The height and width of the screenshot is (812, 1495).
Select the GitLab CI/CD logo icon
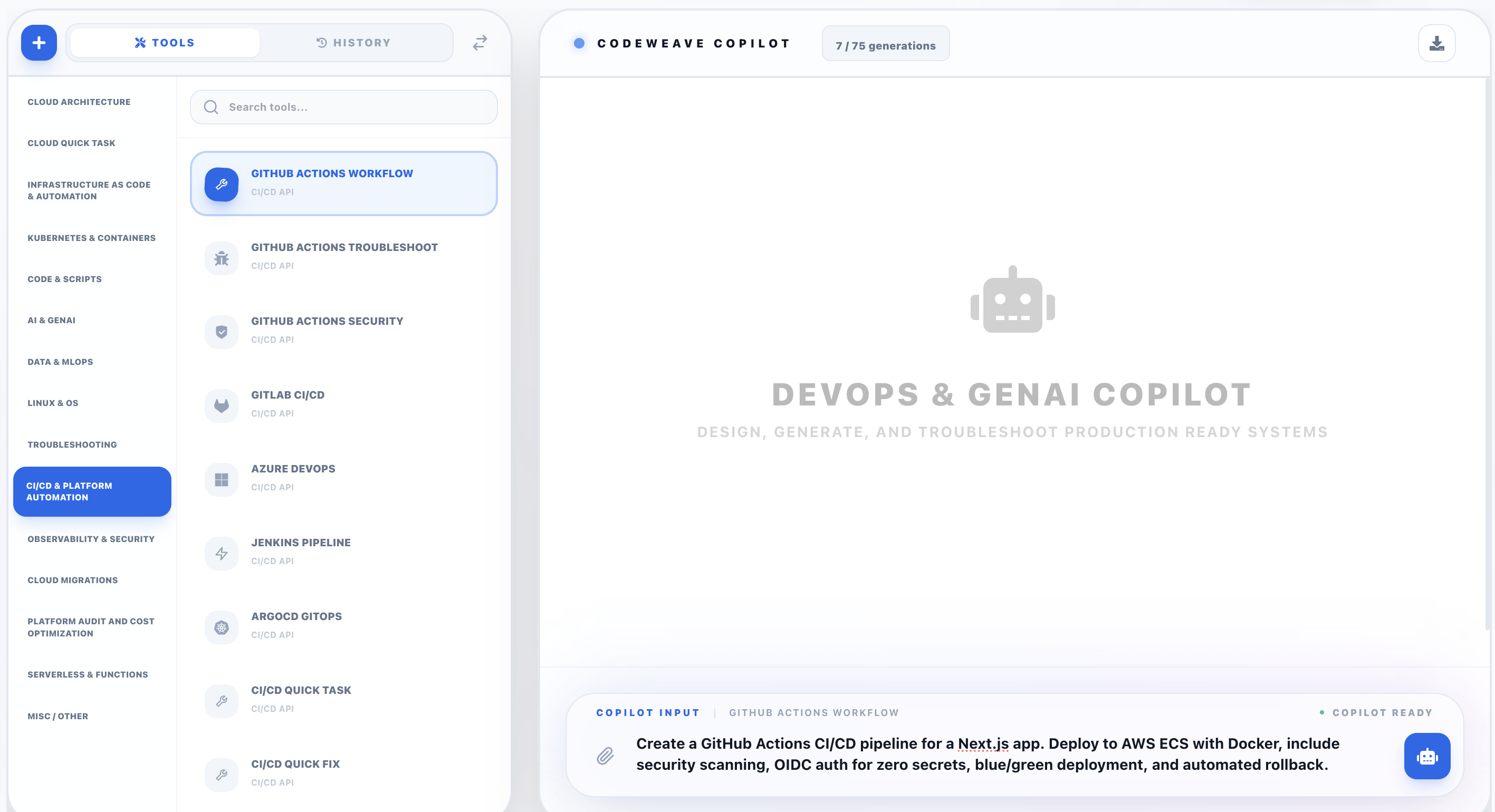(x=221, y=405)
